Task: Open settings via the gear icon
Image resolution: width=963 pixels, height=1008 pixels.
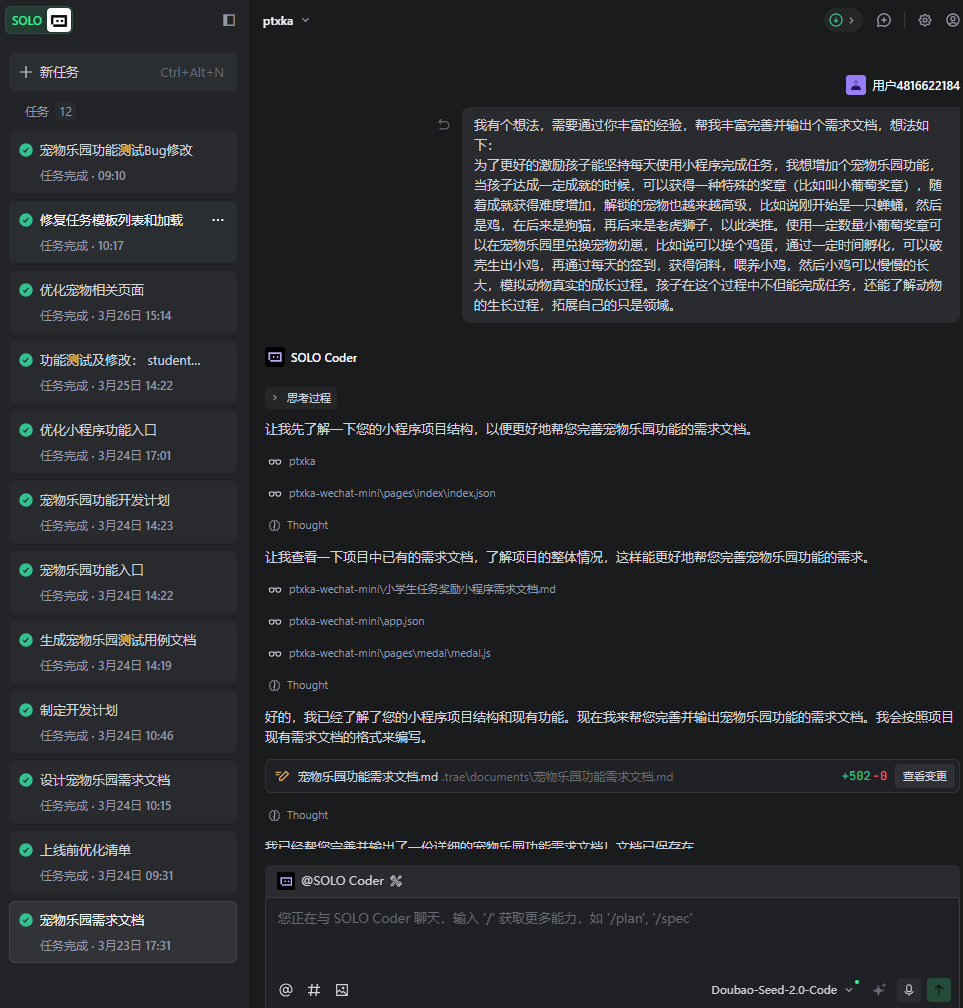Action: coord(925,20)
